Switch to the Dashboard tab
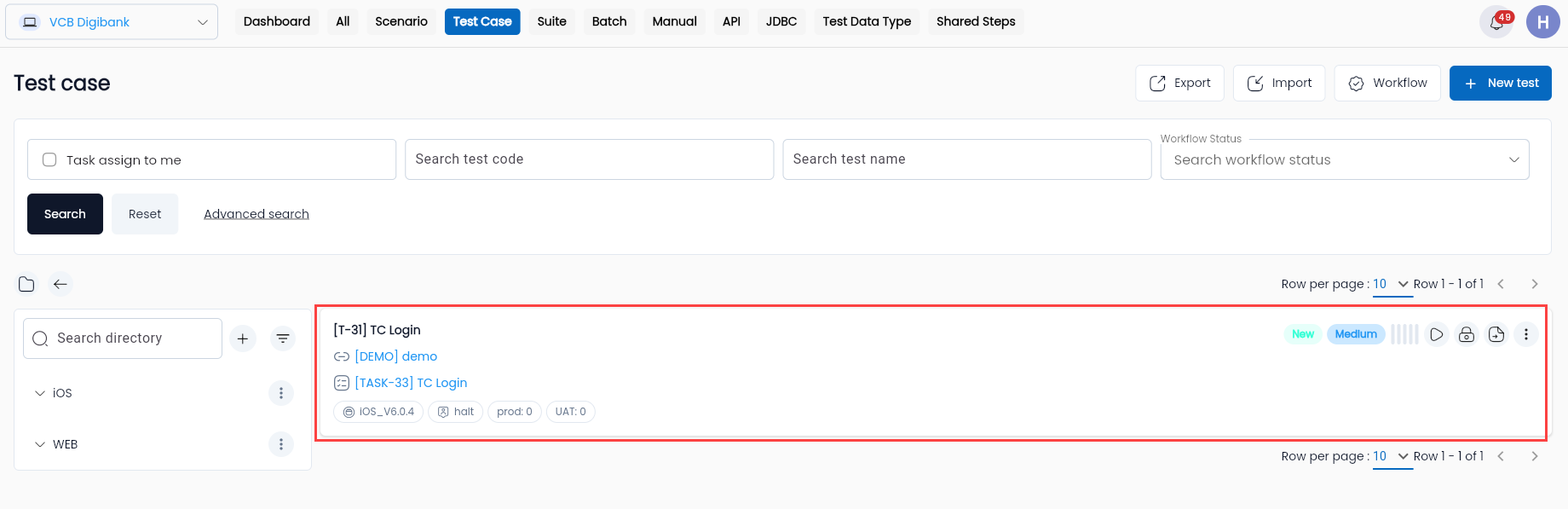The height and width of the screenshot is (509, 1568). [x=277, y=21]
